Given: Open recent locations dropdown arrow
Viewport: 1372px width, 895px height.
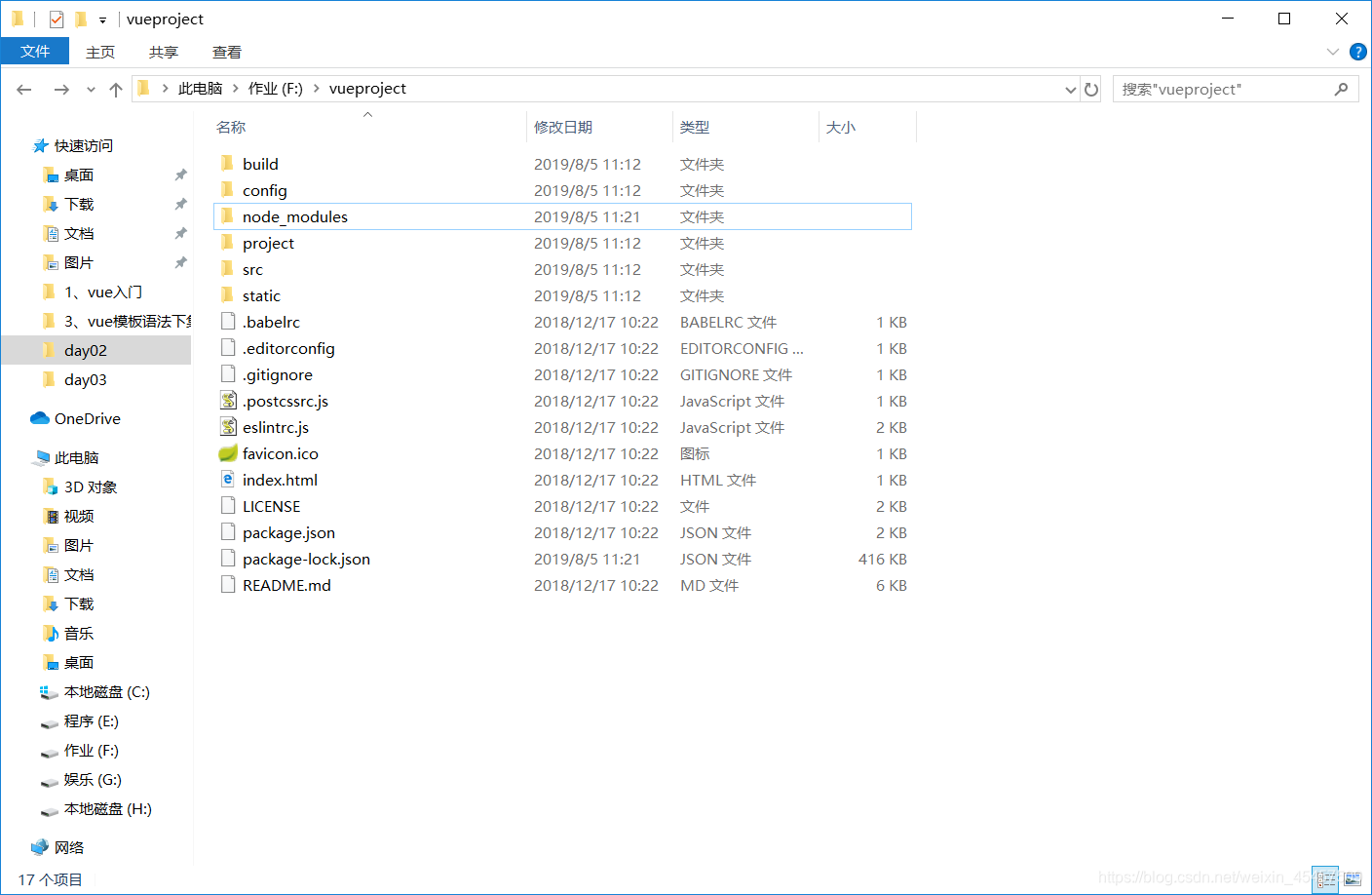Looking at the screenshot, I should point(91,89).
